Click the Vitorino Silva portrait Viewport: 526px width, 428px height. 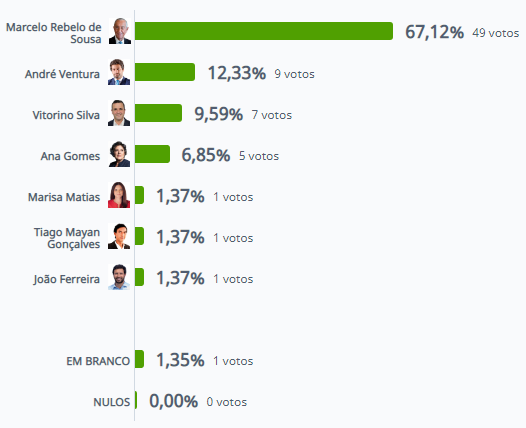(119, 113)
